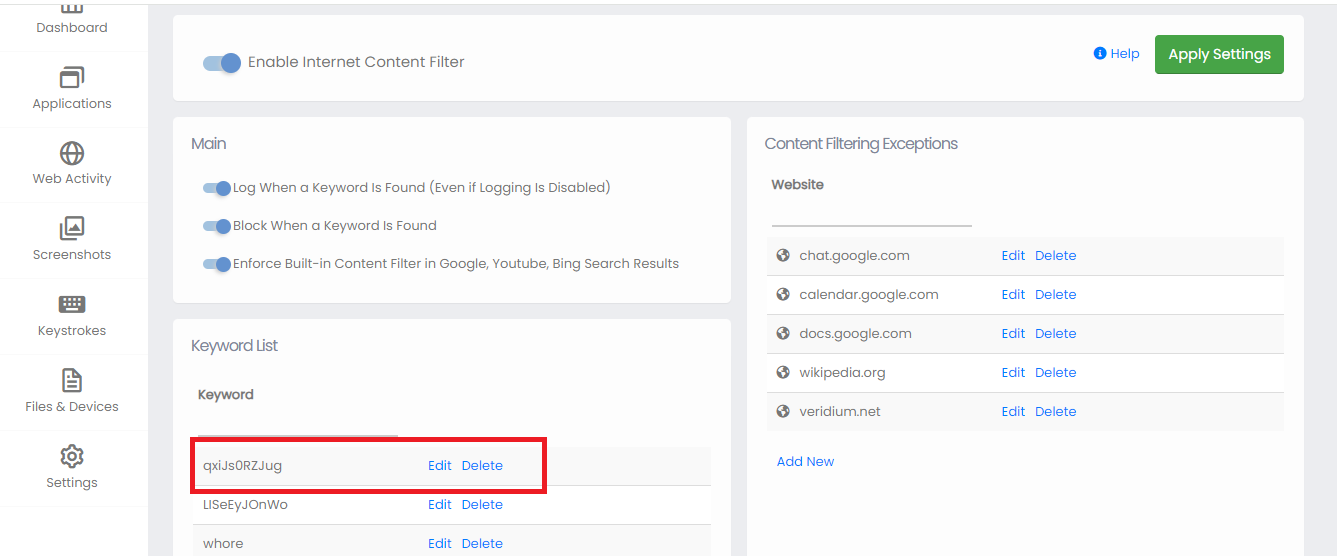Click globe icon beside wikipedia.org
This screenshot has width=1337, height=556.
click(783, 372)
